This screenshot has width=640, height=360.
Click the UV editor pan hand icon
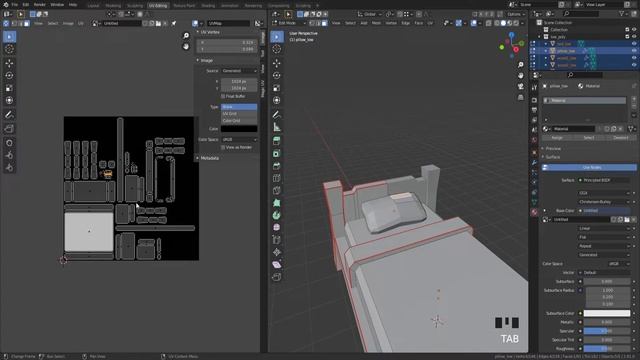[x=186, y=47]
